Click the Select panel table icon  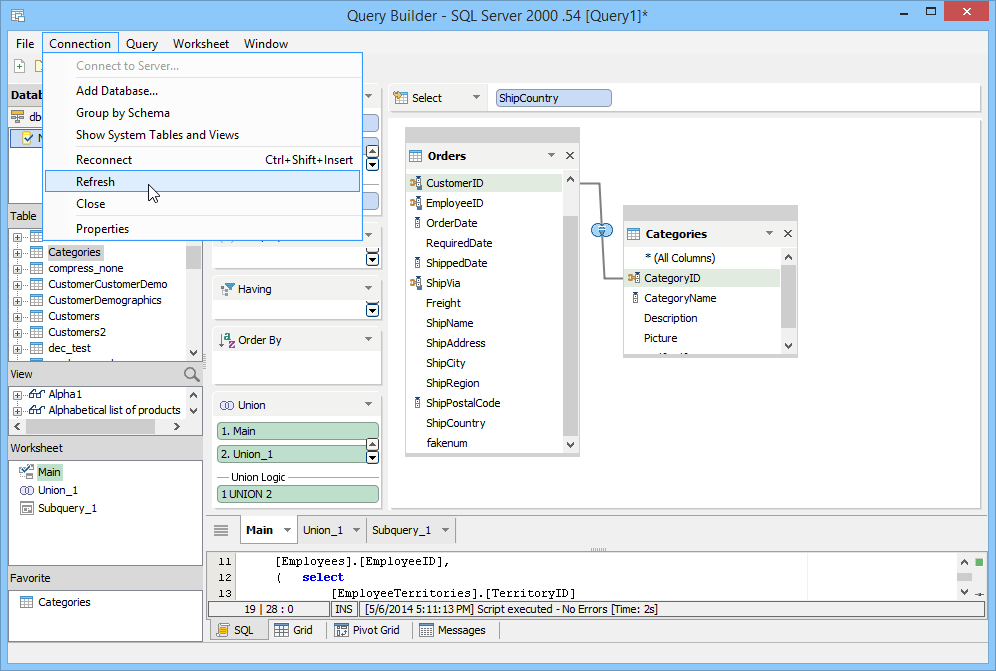[400, 98]
